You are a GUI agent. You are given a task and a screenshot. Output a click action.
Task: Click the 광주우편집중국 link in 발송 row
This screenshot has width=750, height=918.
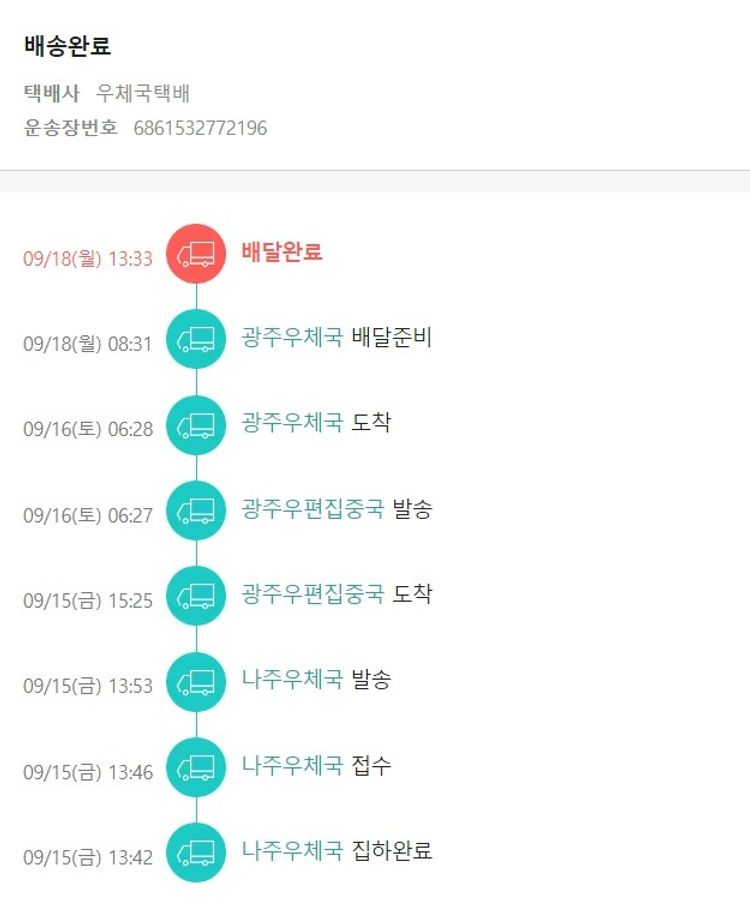click(x=312, y=509)
